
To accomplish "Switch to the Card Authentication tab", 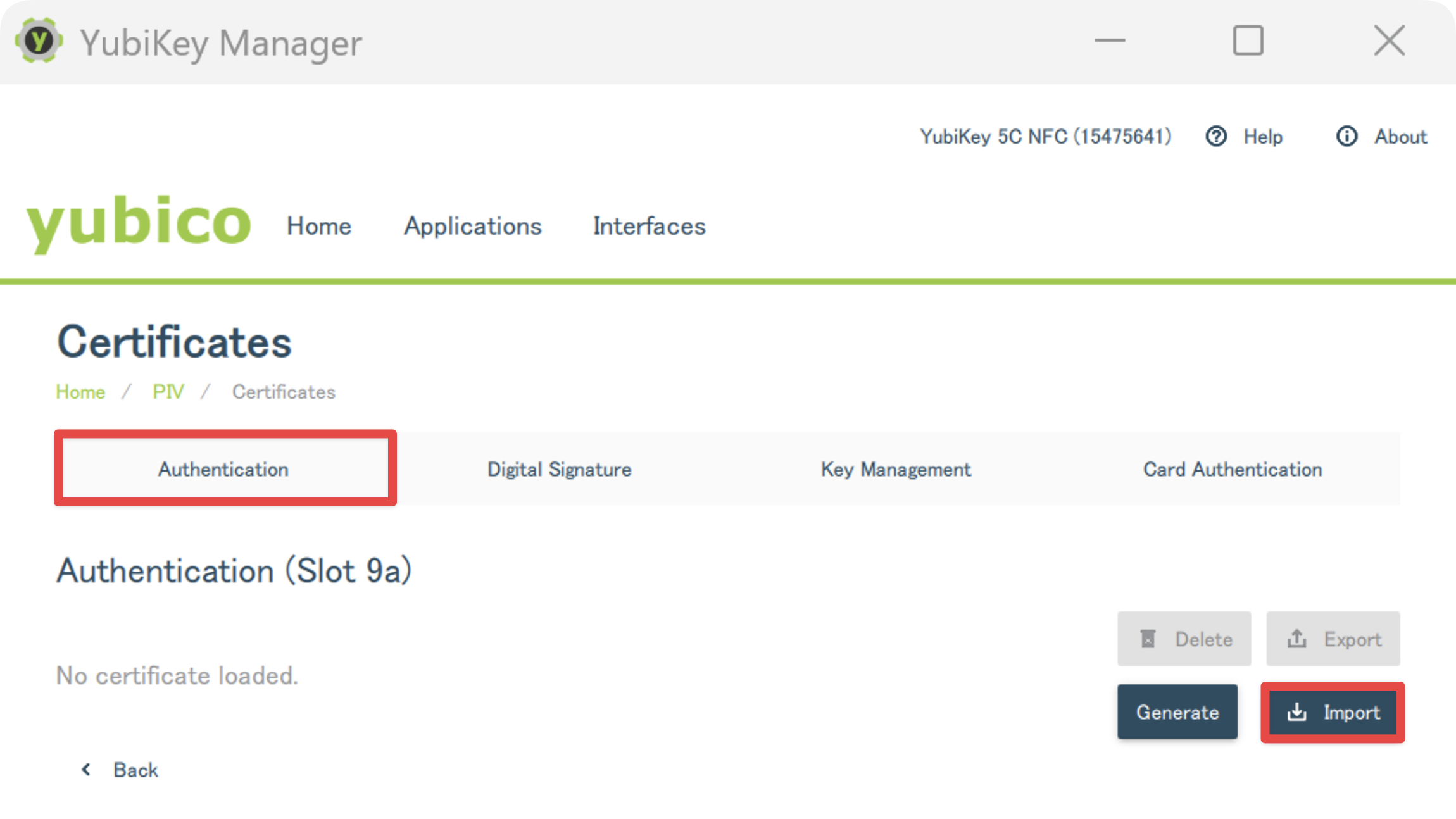I will tap(1232, 469).
